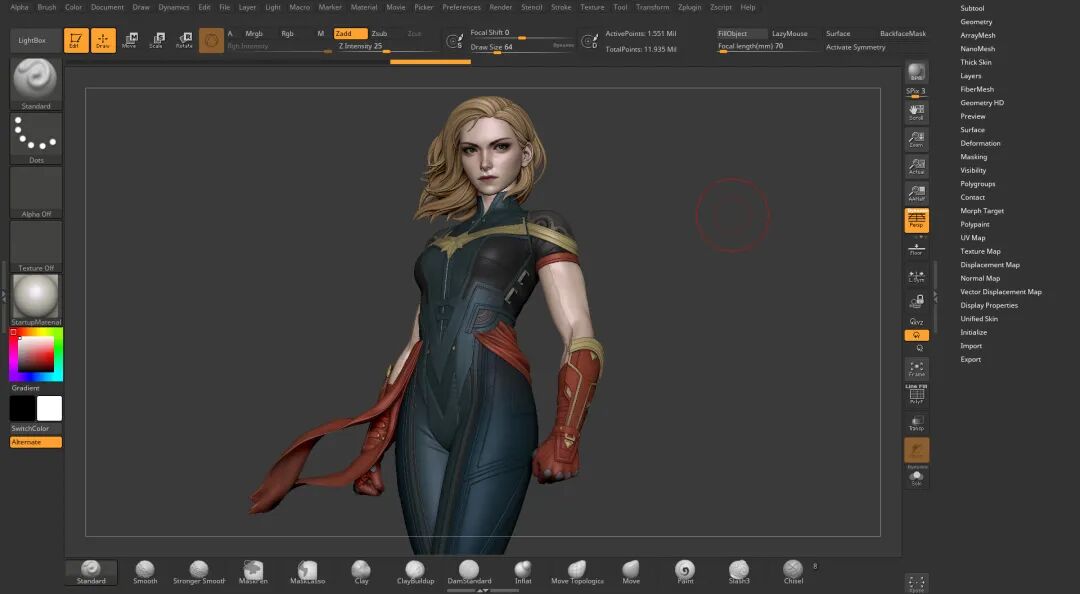Open the Brush menu

[x=47, y=7]
